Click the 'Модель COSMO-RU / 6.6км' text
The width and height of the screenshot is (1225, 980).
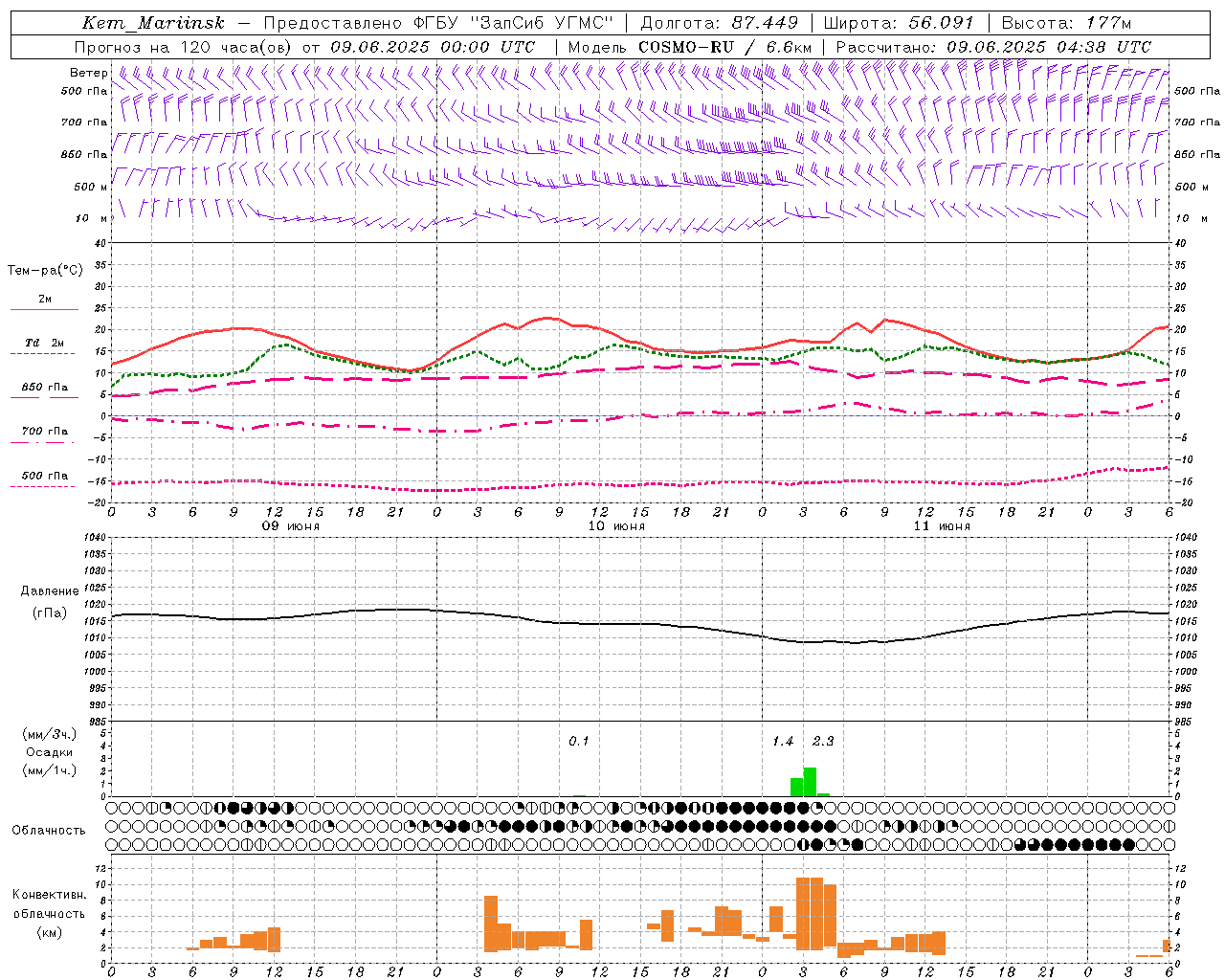pyautogui.click(x=690, y=47)
